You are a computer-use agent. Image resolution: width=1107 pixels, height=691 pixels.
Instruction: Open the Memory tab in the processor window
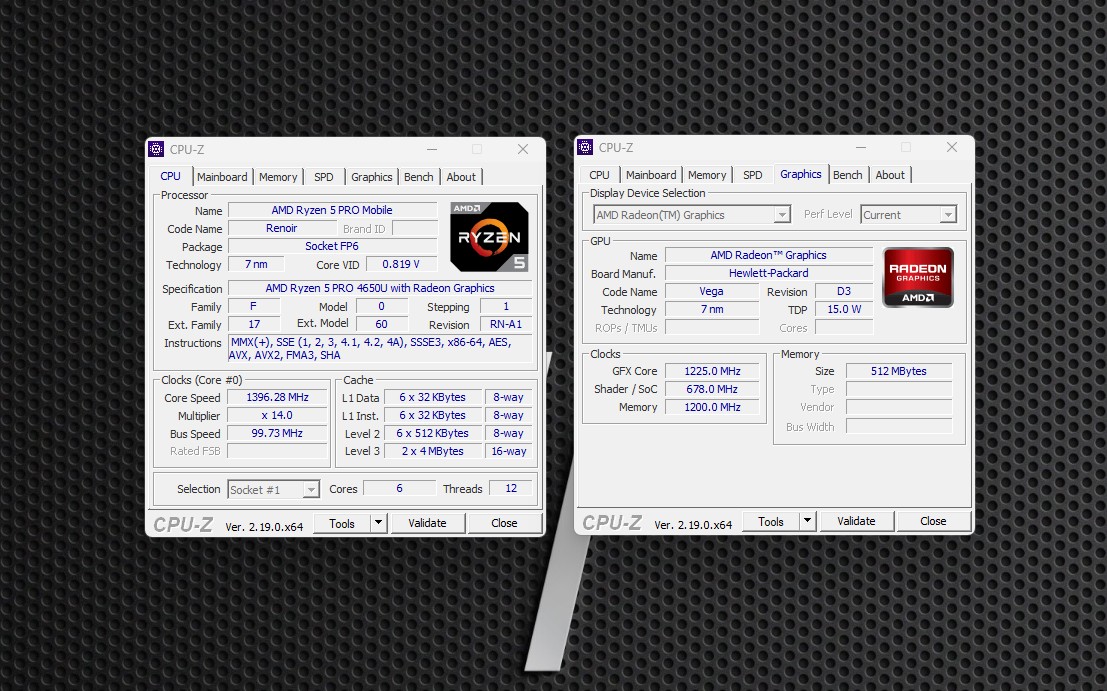278,177
